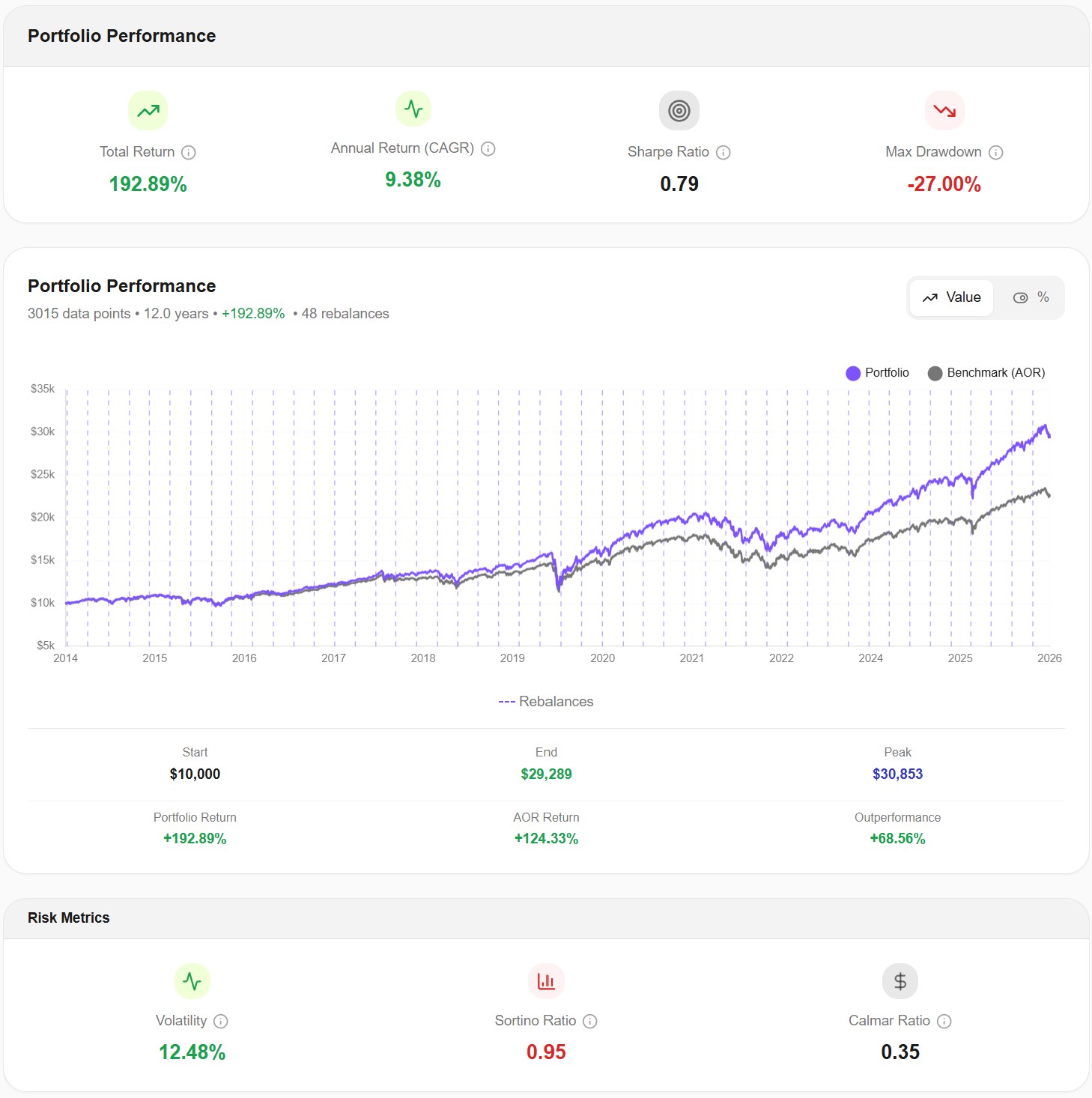Image resolution: width=1092 pixels, height=1098 pixels.
Task: Click the Total Return trend-arrow icon
Action: [x=148, y=109]
